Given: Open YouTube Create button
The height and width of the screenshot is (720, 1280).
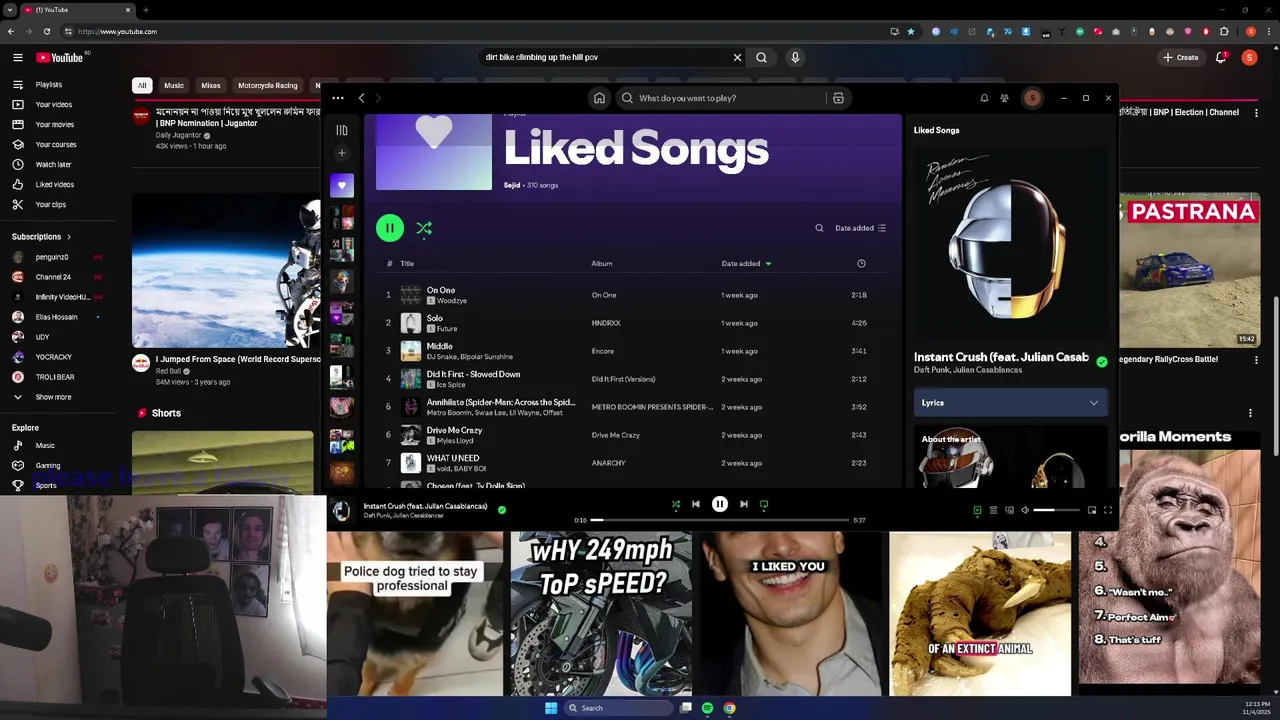Looking at the screenshot, I should pos(1181,57).
